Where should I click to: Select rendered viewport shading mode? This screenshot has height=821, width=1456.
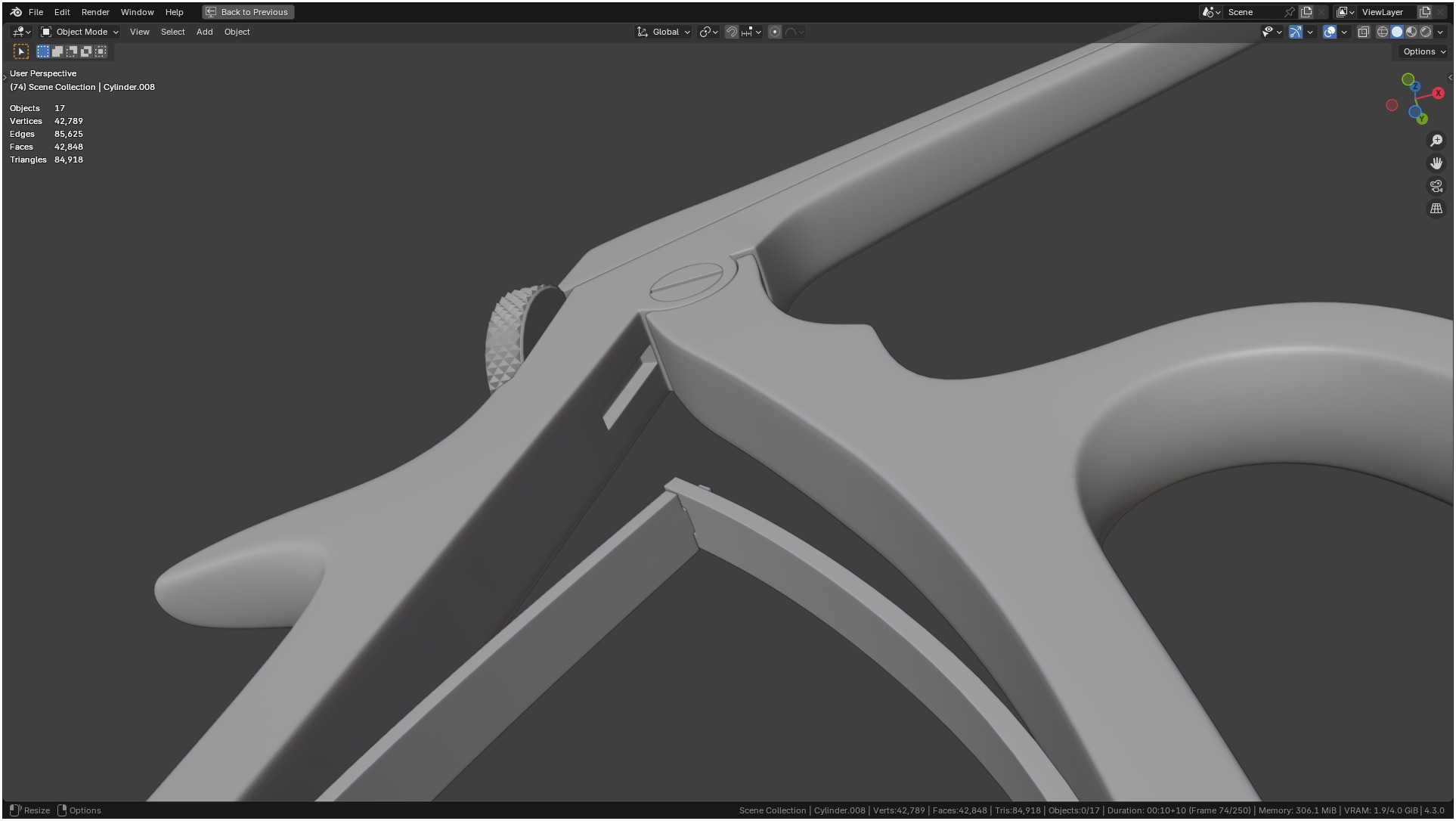[1426, 32]
